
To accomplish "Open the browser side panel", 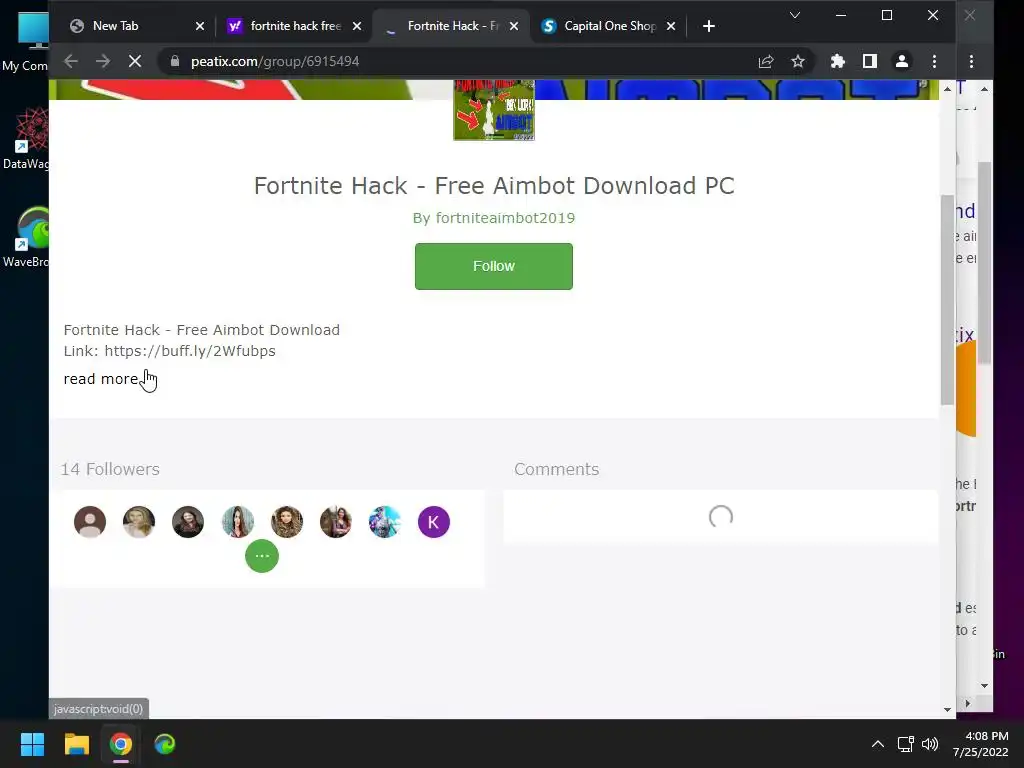I will (x=869, y=61).
